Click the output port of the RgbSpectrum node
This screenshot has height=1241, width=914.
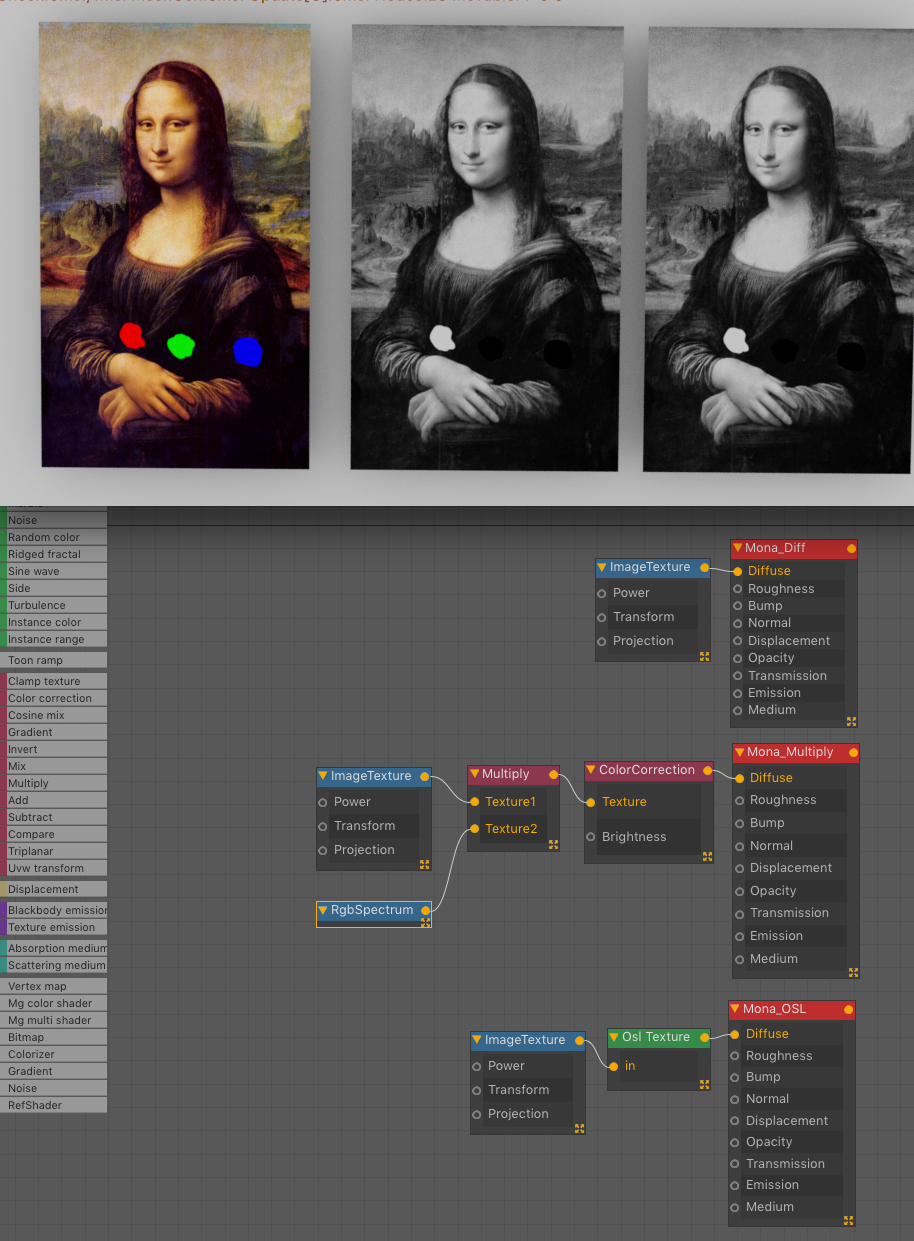click(x=425, y=910)
